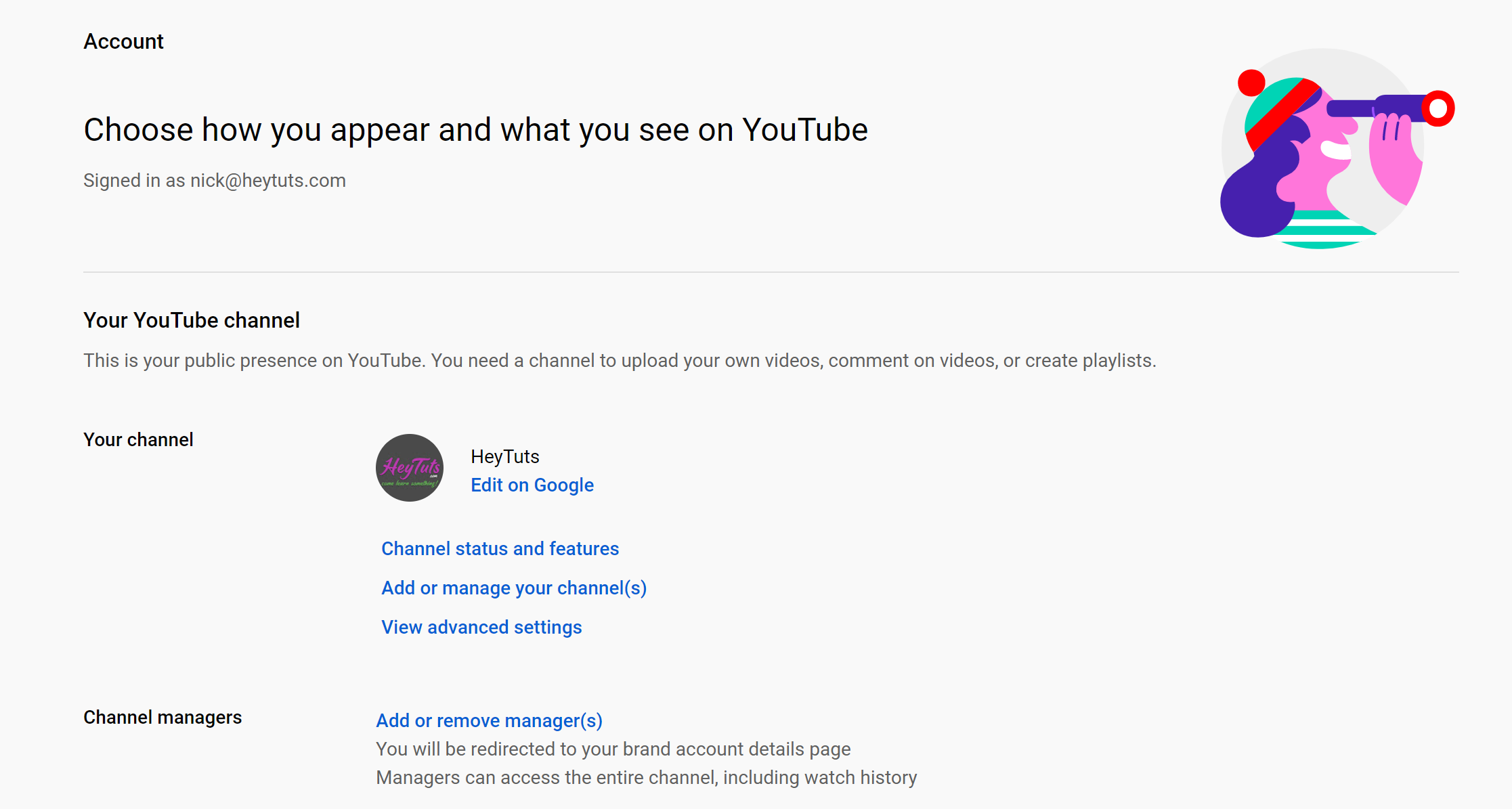Click the brand account redirect notice
This screenshot has width=1512, height=809.
coord(613,749)
